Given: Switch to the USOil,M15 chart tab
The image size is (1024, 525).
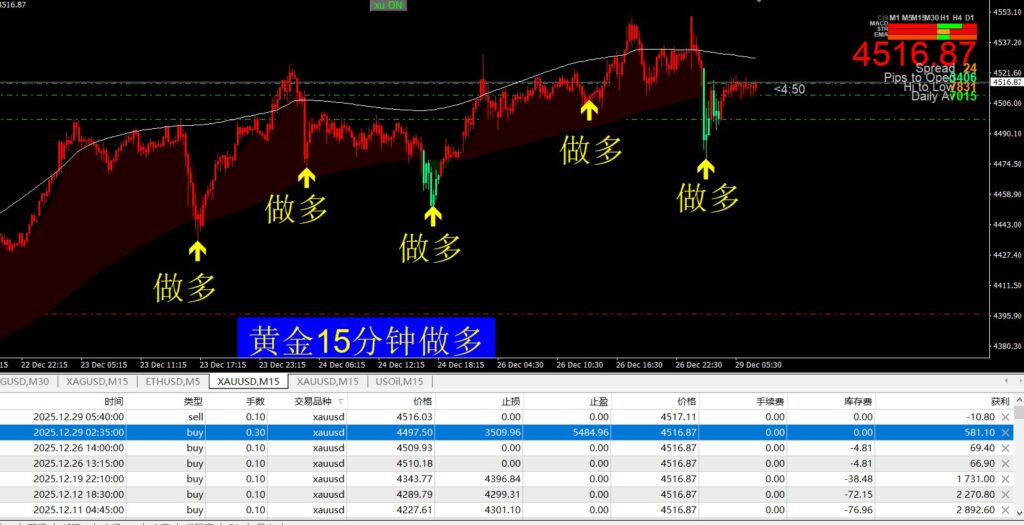Looking at the screenshot, I should tap(400, 381).
